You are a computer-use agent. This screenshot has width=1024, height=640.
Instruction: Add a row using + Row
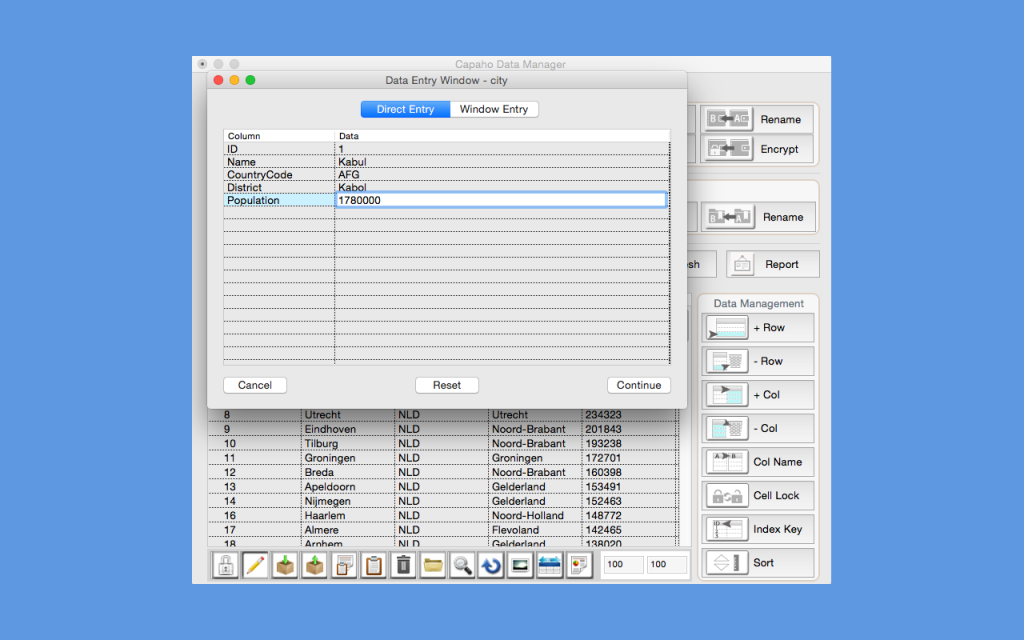[x=758, y=327]
